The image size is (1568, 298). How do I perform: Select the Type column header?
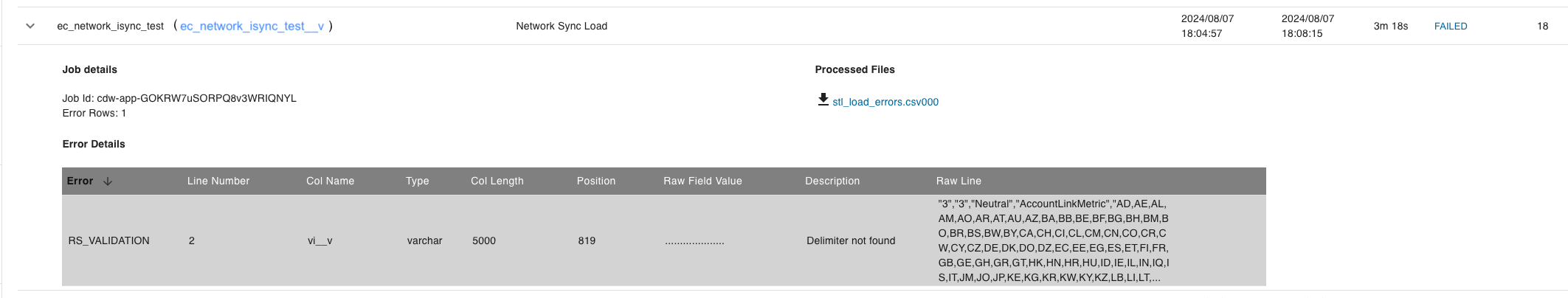click(417, 181)
